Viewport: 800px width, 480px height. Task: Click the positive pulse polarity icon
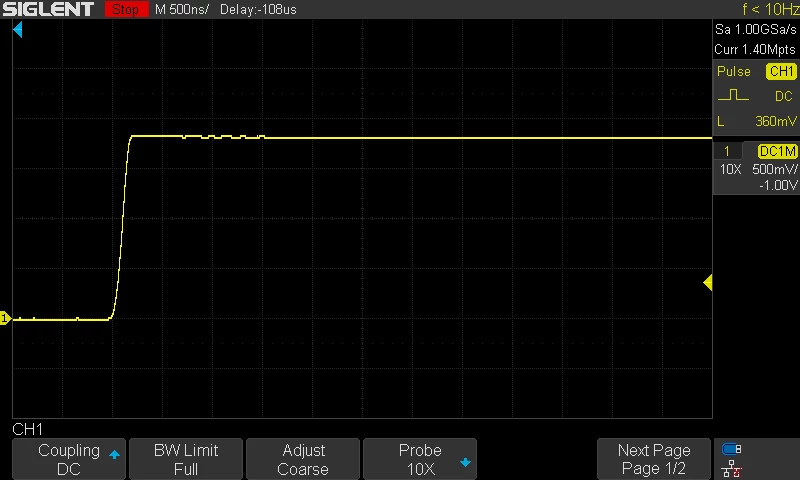(x=733, y=95)
